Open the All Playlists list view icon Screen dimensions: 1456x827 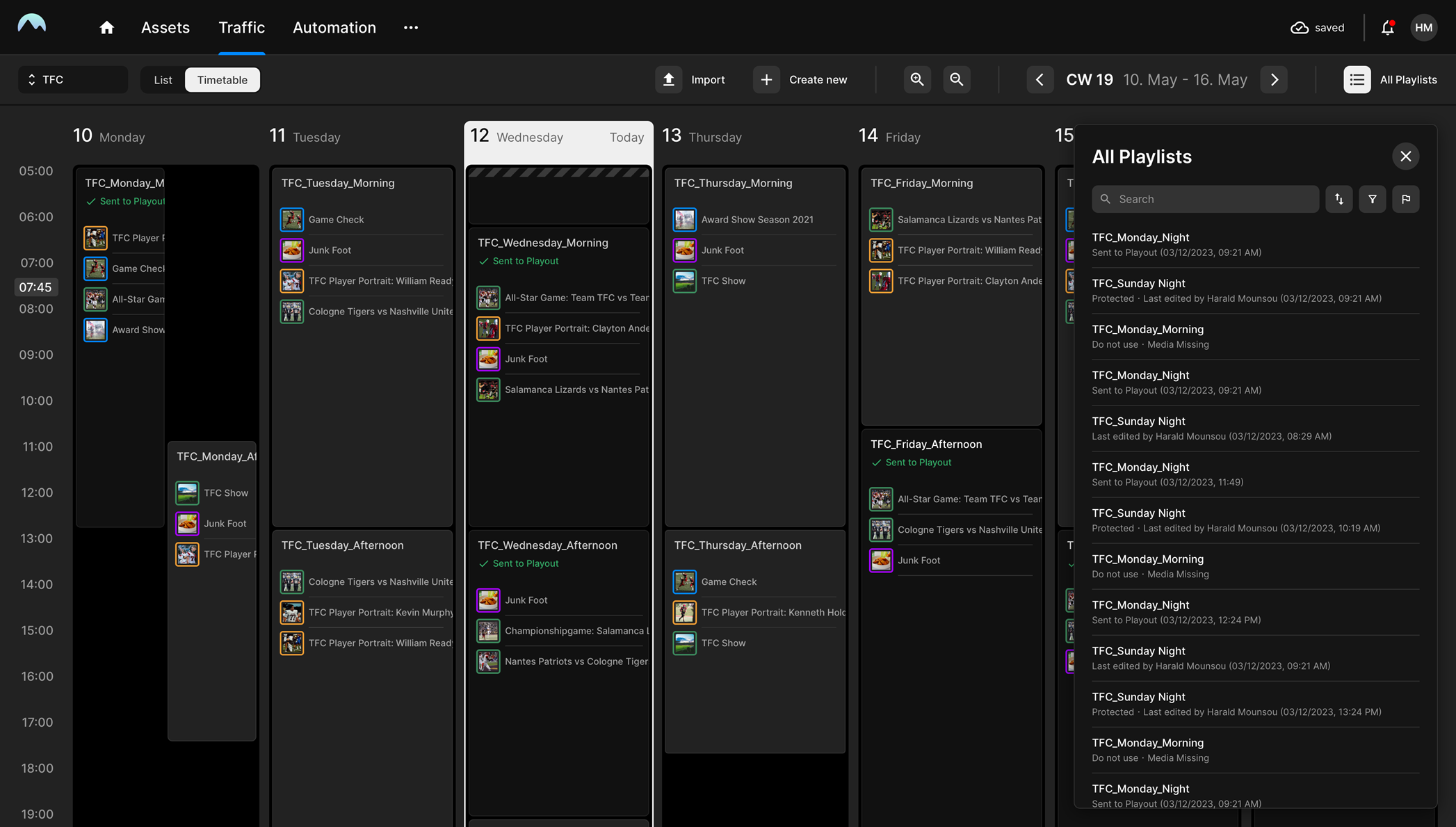point(1356,79)
